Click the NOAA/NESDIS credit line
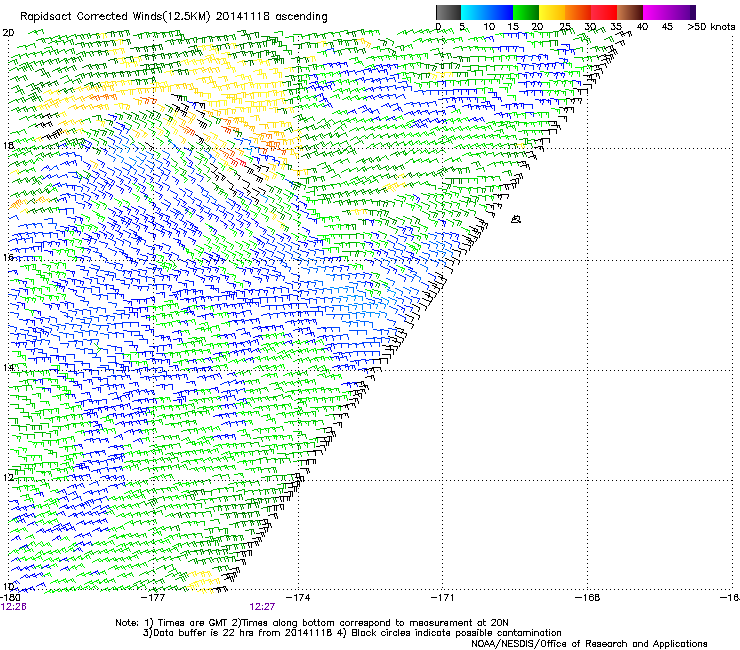 pos(589,644)
